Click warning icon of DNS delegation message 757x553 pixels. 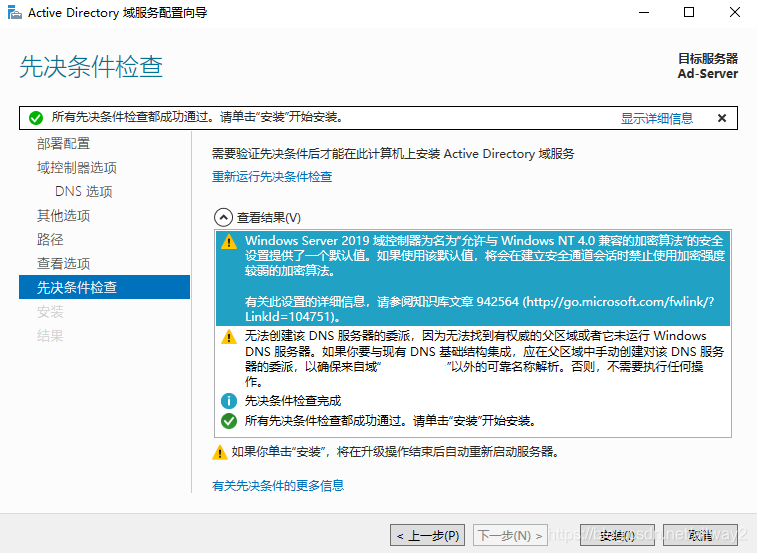pyautogui.click(x=229, y=337)
